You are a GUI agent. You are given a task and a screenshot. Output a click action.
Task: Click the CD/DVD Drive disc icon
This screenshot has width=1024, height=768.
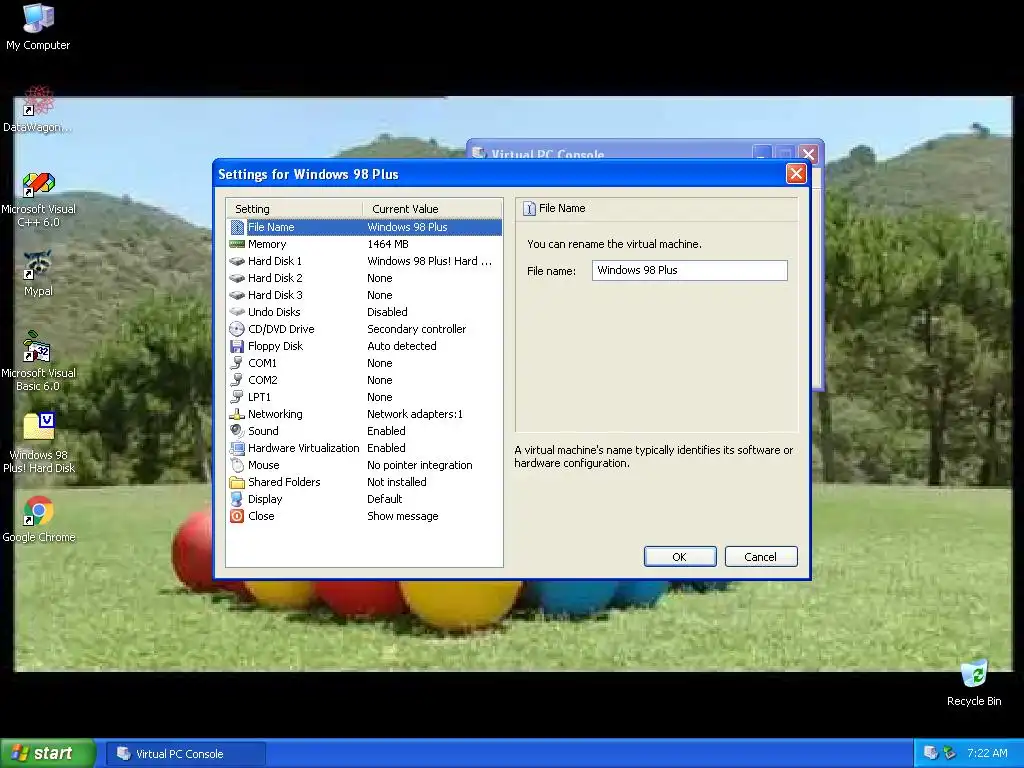coord(237,329)
